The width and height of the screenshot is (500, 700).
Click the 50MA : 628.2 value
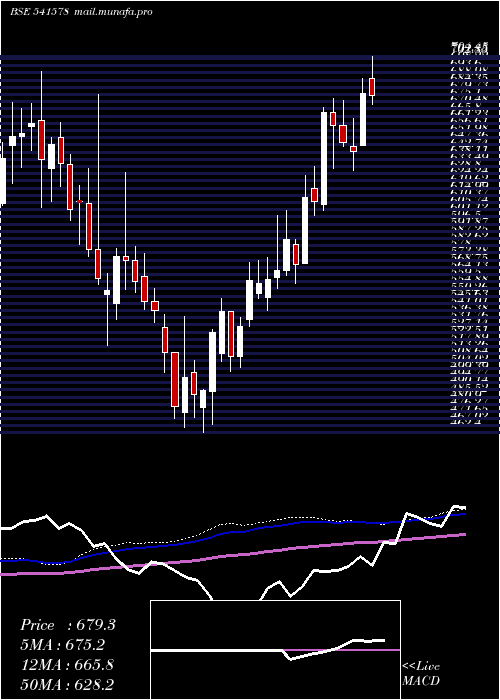click(67, 684)
